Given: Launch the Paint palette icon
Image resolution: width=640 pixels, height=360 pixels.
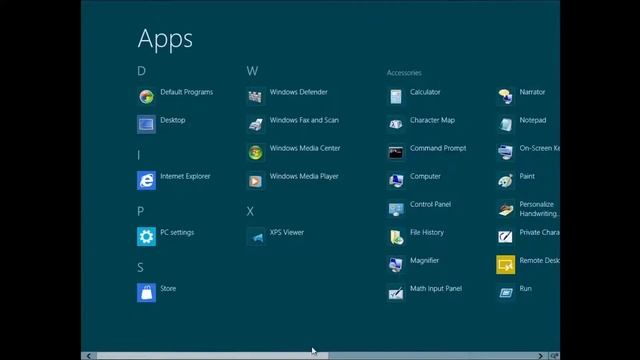Looking at the screenshot, I should coord(505,181).
